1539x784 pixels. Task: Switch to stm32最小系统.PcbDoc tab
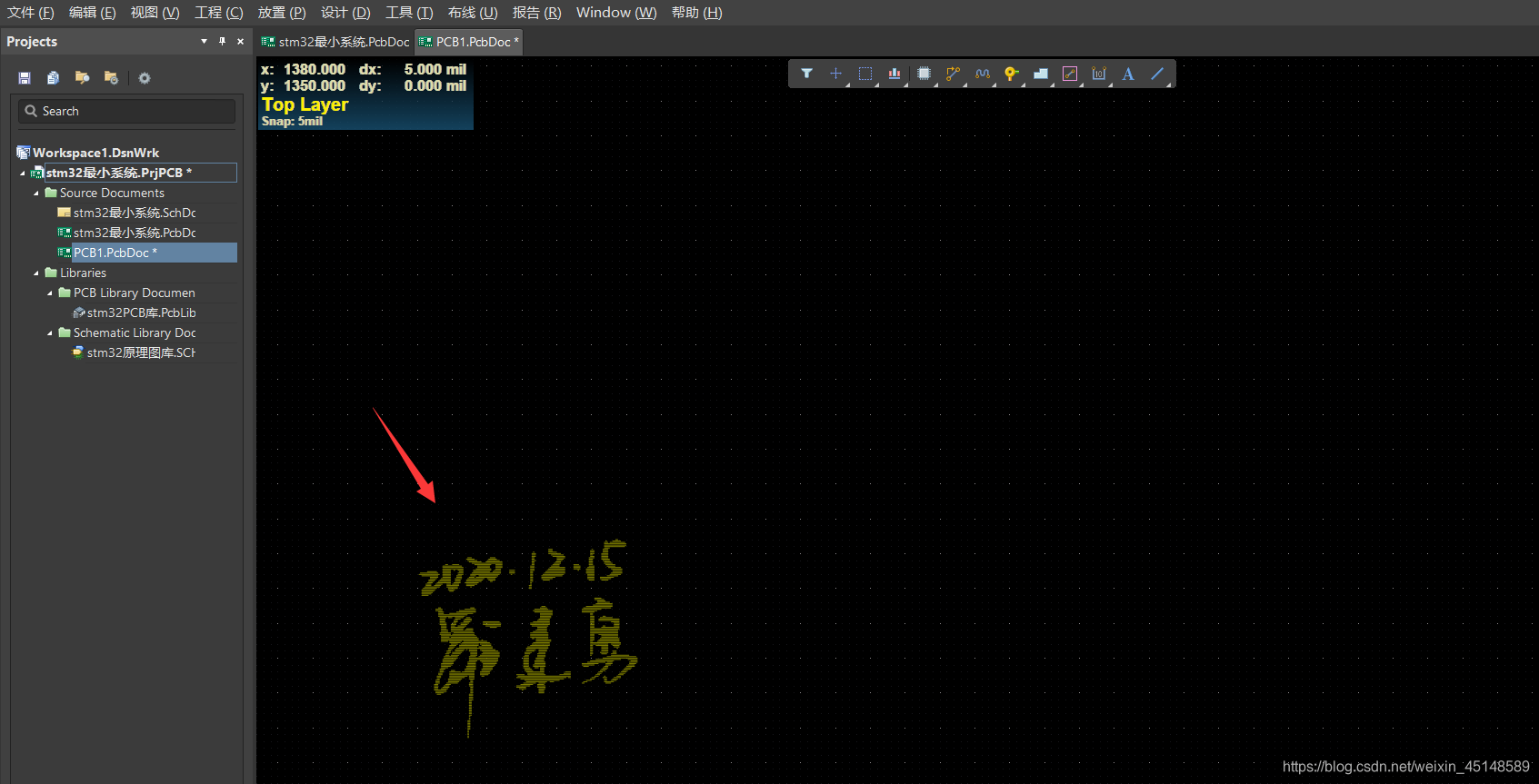pyautogui.click(x=335, y=42)
